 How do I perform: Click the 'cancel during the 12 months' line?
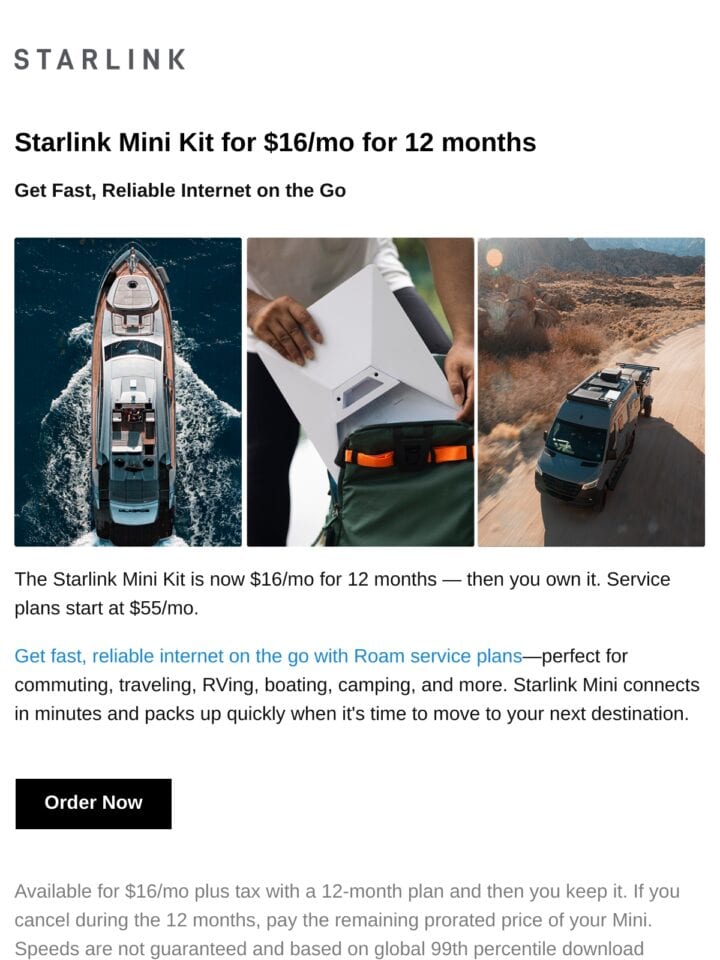click(334, 920)
